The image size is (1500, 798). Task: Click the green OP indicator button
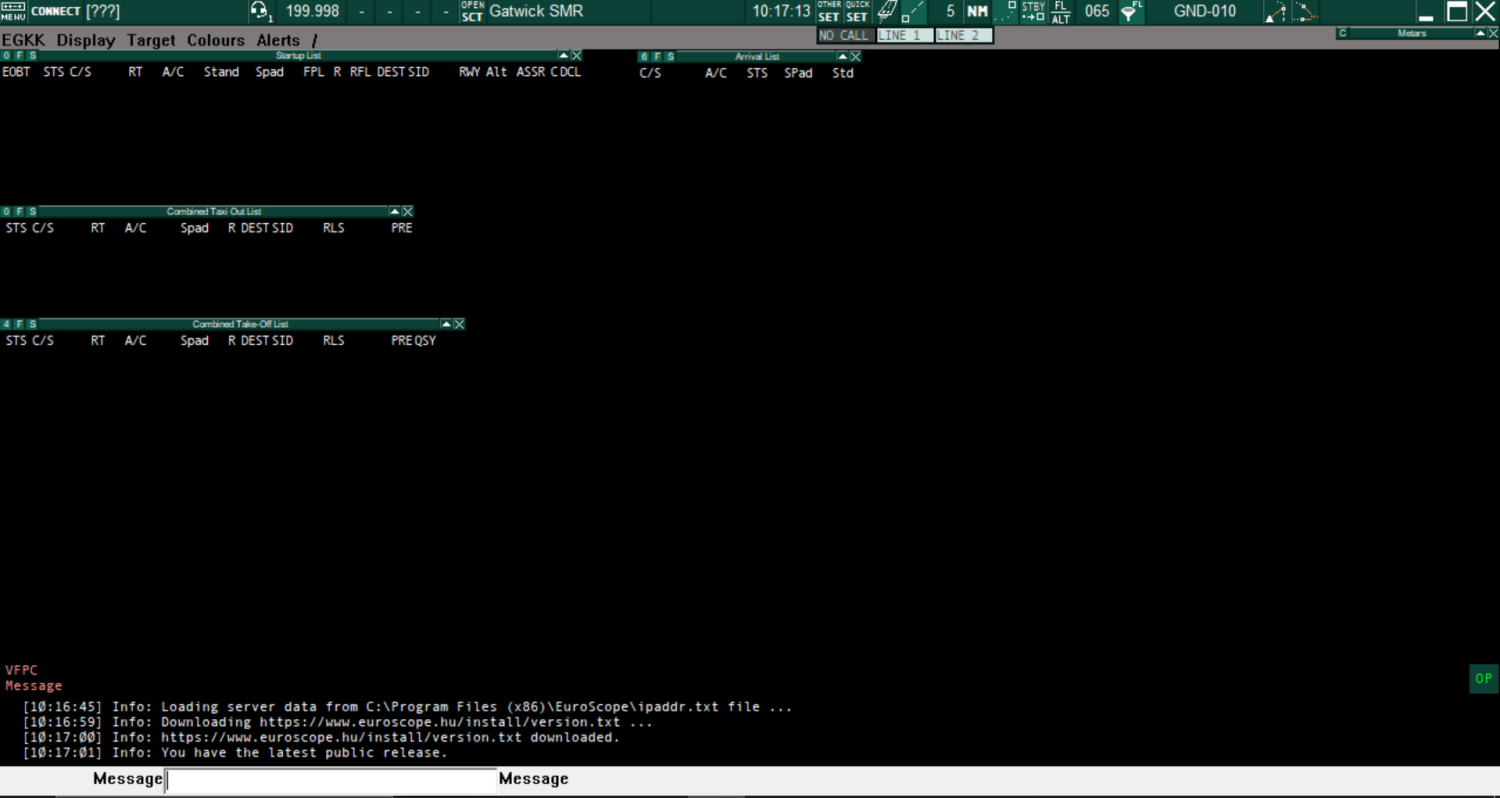[1483, 678]
